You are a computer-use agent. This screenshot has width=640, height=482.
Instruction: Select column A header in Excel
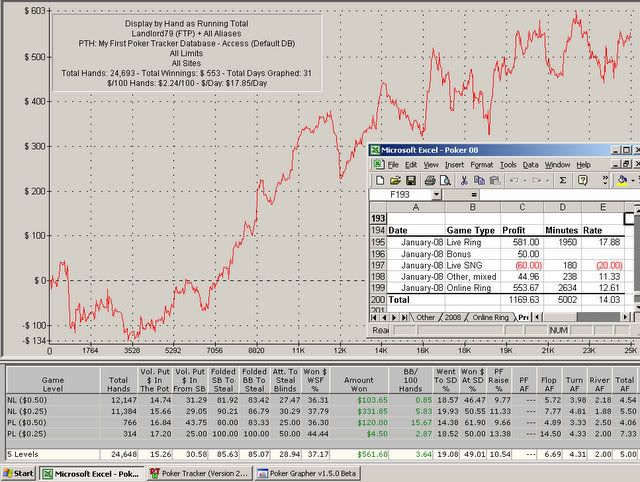point(416,207)
